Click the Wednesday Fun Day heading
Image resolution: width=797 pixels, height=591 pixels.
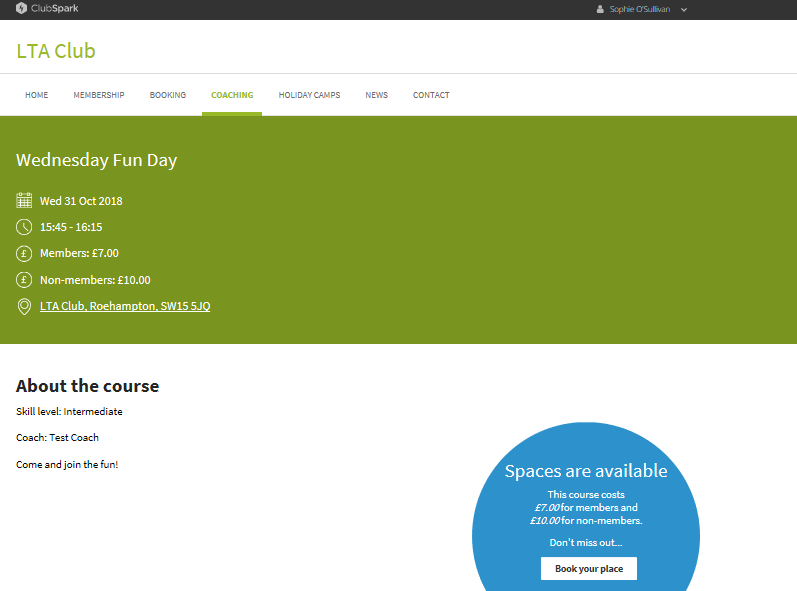tap(96, 160)
